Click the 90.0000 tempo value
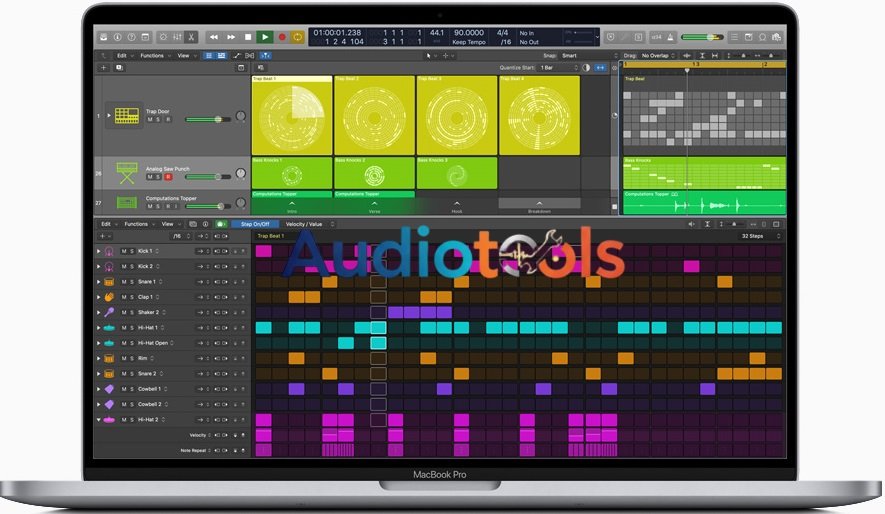This screenshot has width=885, height=514. pos(468,33)
